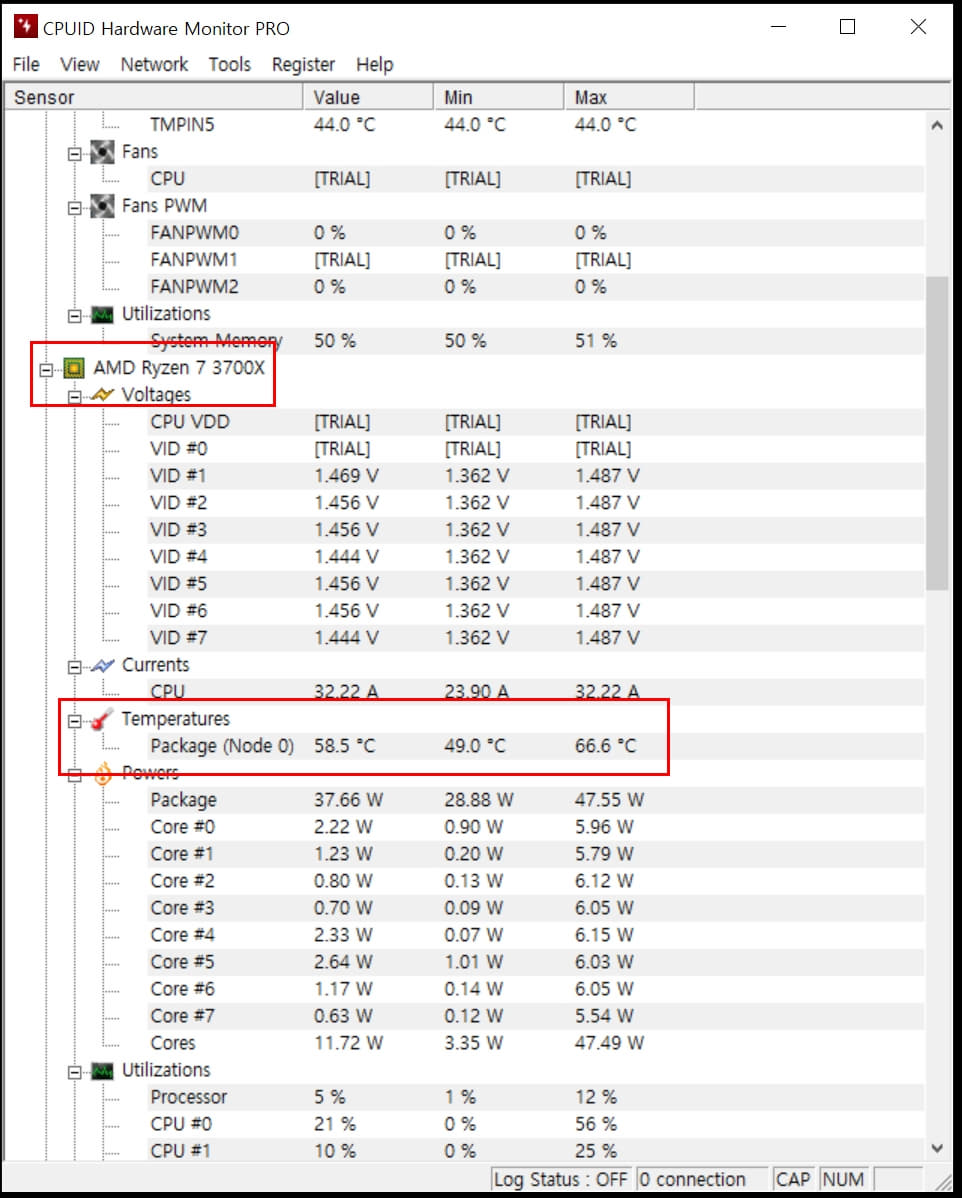The image size is (962, 1198).
Task: Collapse the Currents group
Action: 74,667
